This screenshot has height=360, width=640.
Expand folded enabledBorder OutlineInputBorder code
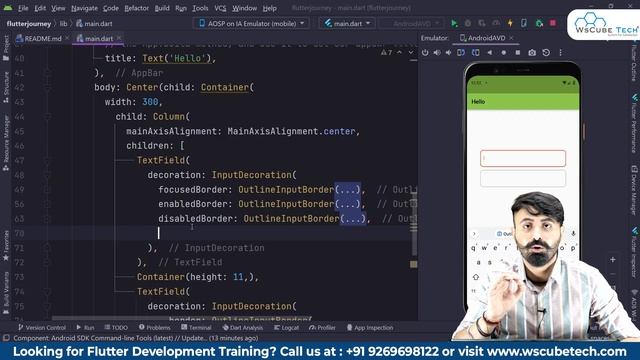(347, 204)
